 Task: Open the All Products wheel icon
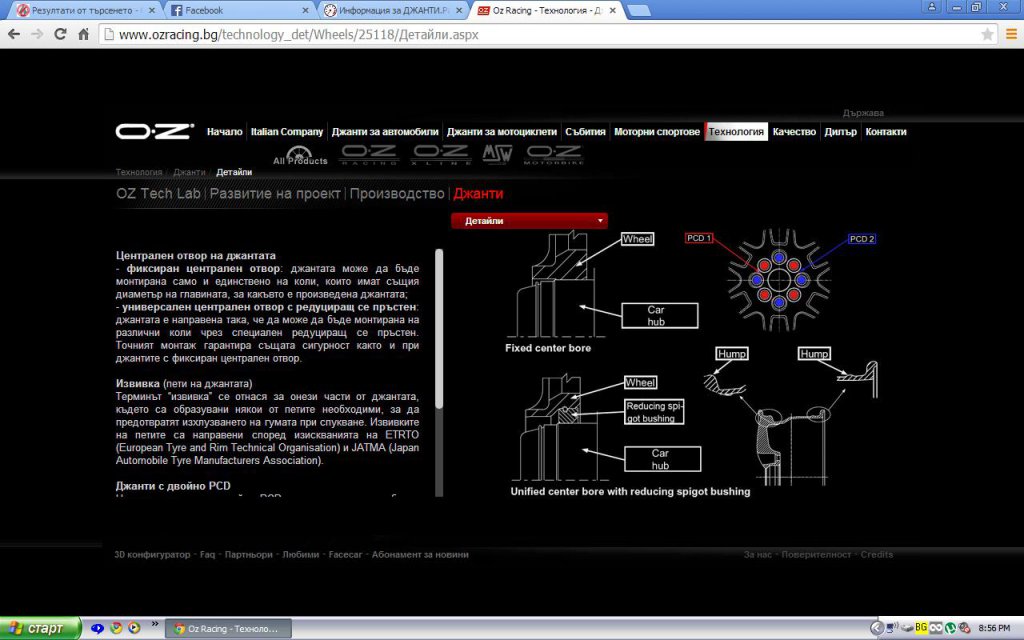coord(300,155)
